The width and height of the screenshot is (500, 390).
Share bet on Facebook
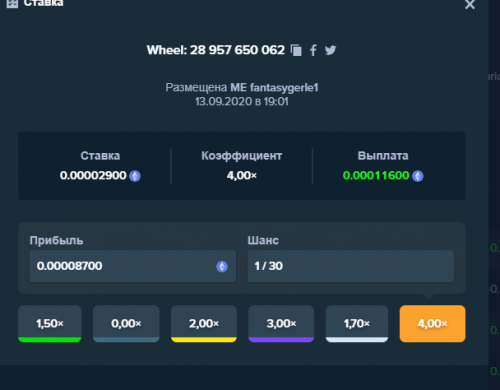pos(313,50)
